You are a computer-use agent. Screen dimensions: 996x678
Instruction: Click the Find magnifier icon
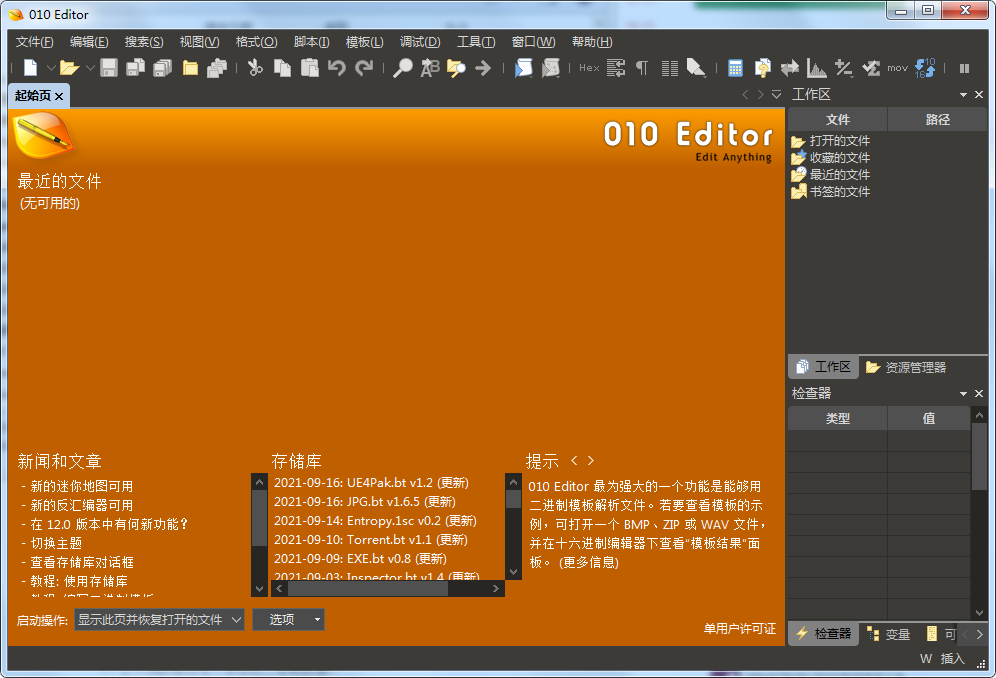pyautogui.click(x=402, y=67)
